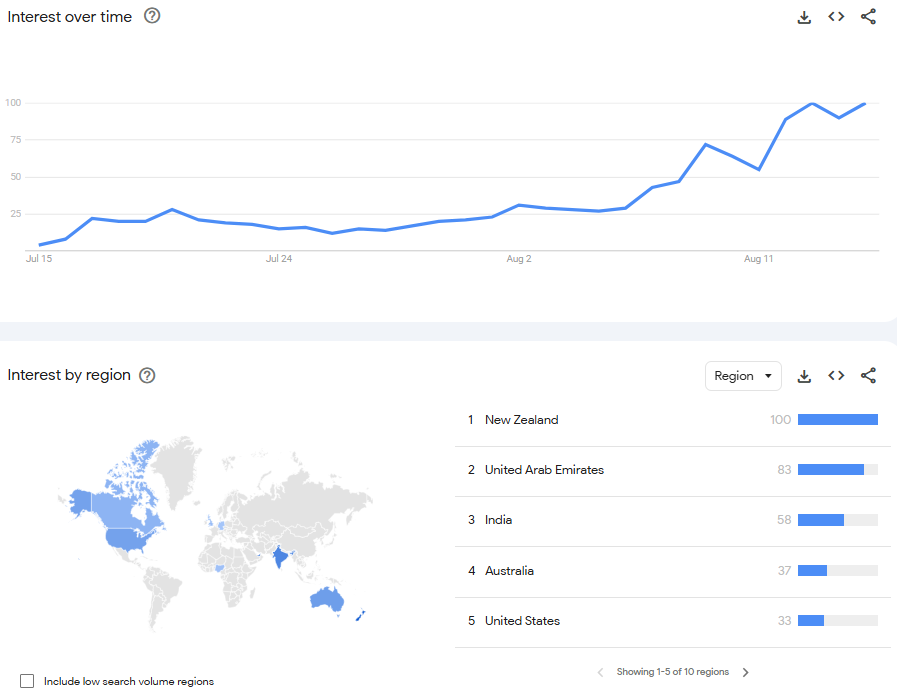Click the chart line peak at far right
This screenshot has height=700, width=897.
[x=864, y=103]
